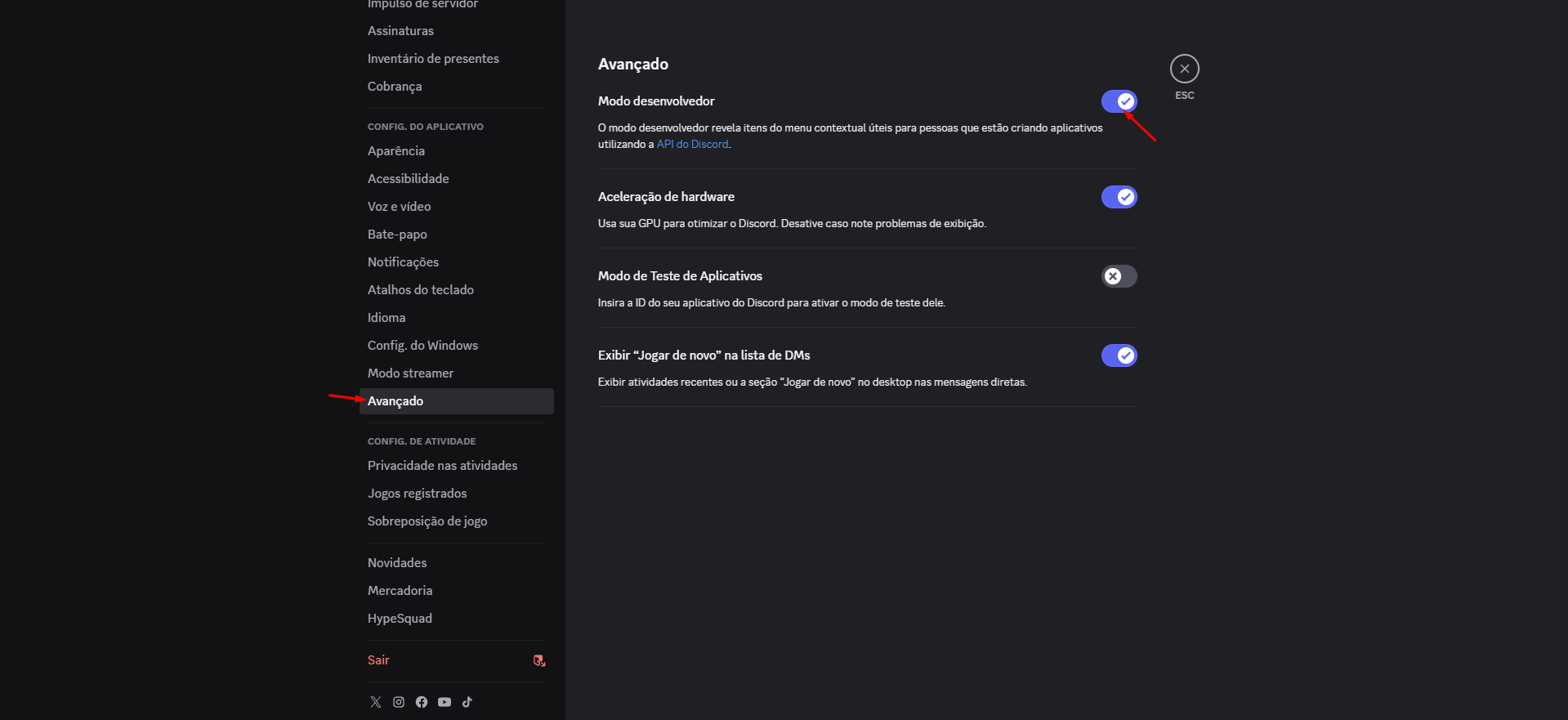Click the Modo de Teste de Aplicativos label
Screen dimensions: 1568x720
tap(680, 276)
